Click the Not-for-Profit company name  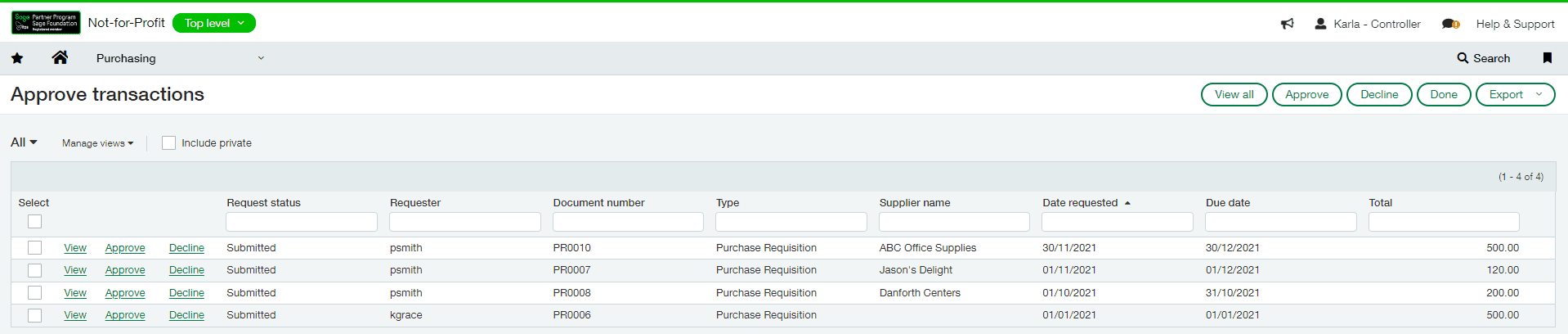(x=127, y=23)
